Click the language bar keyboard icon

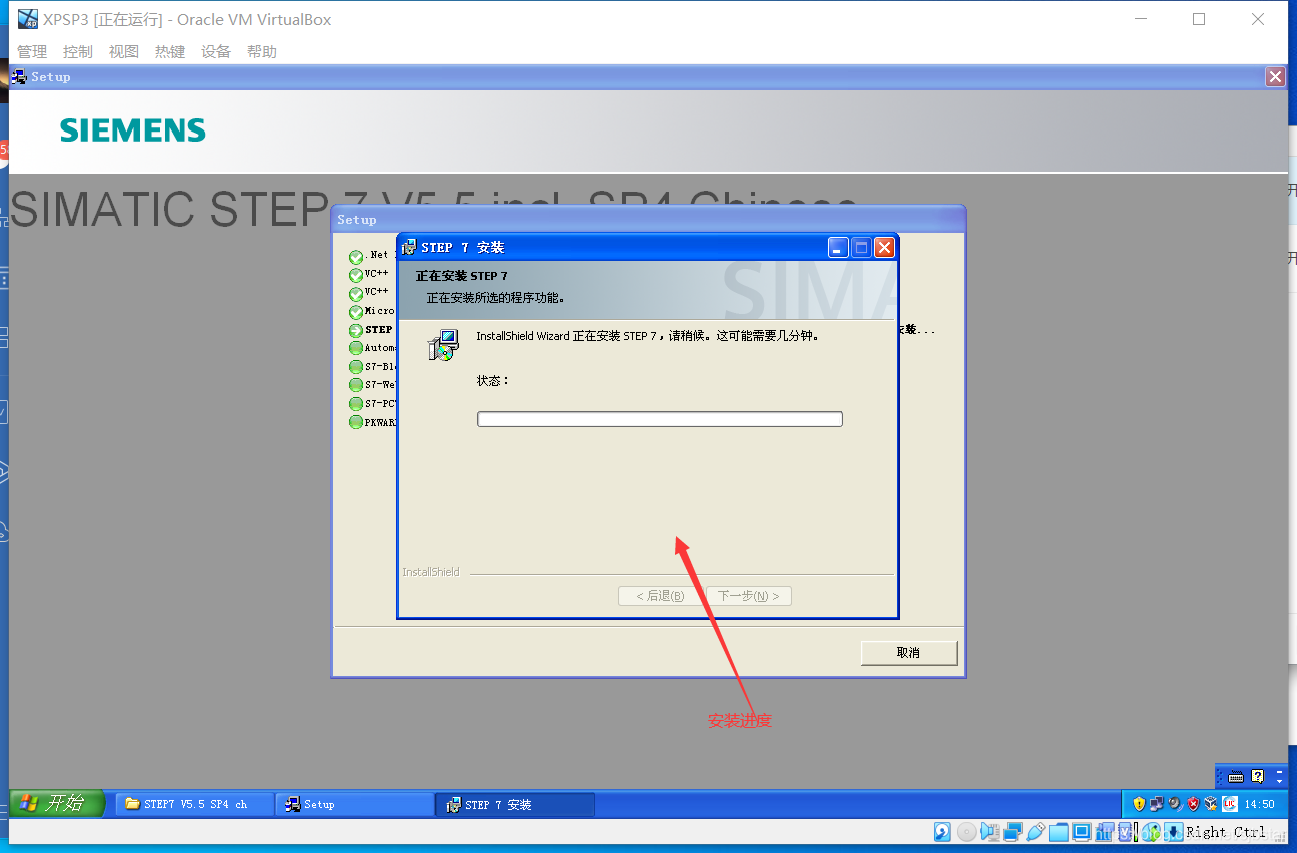pyautogui.click(x=1236, y=777)
